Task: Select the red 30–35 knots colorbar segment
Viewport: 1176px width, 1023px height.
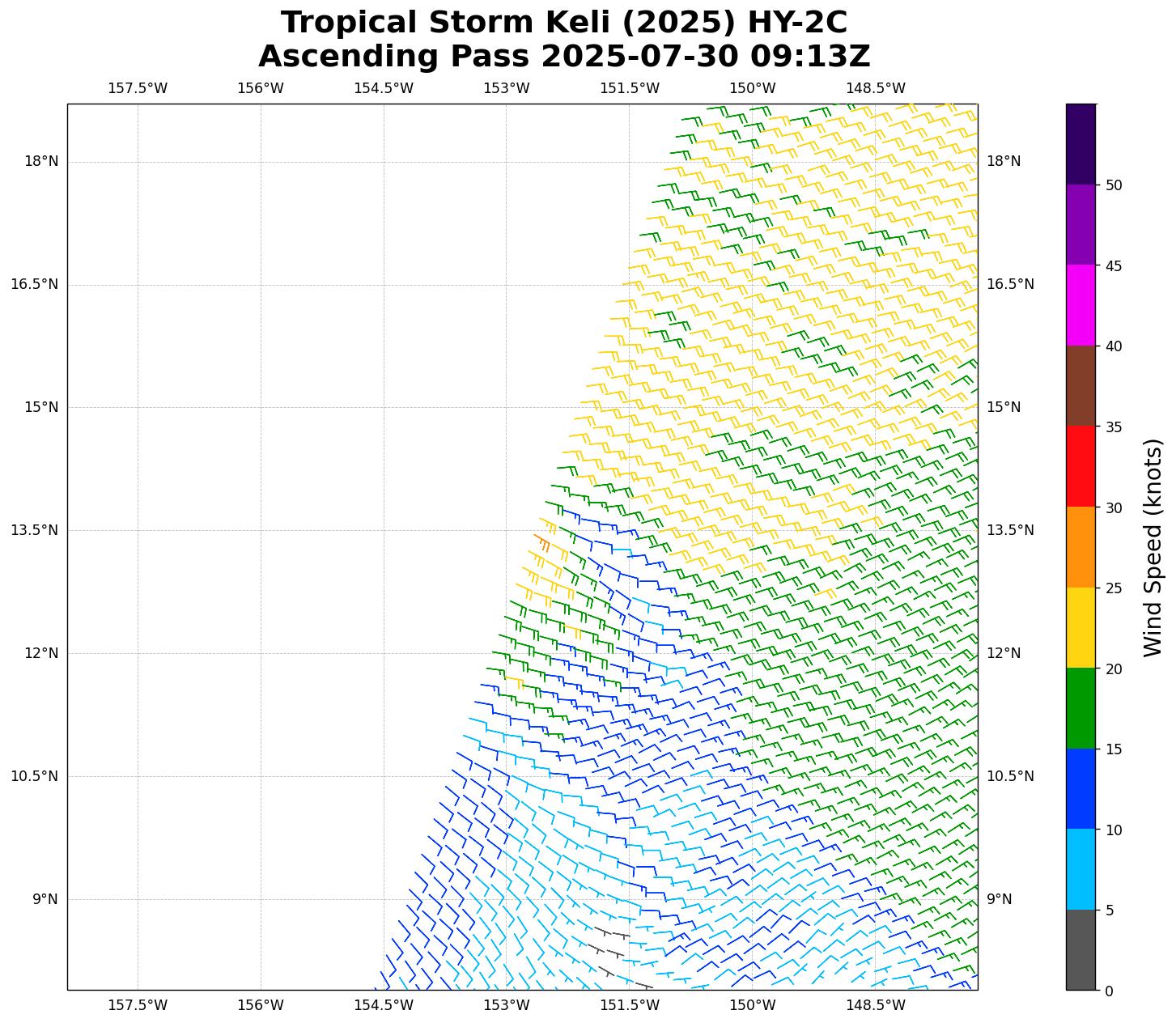Action: pos(1080,466)
